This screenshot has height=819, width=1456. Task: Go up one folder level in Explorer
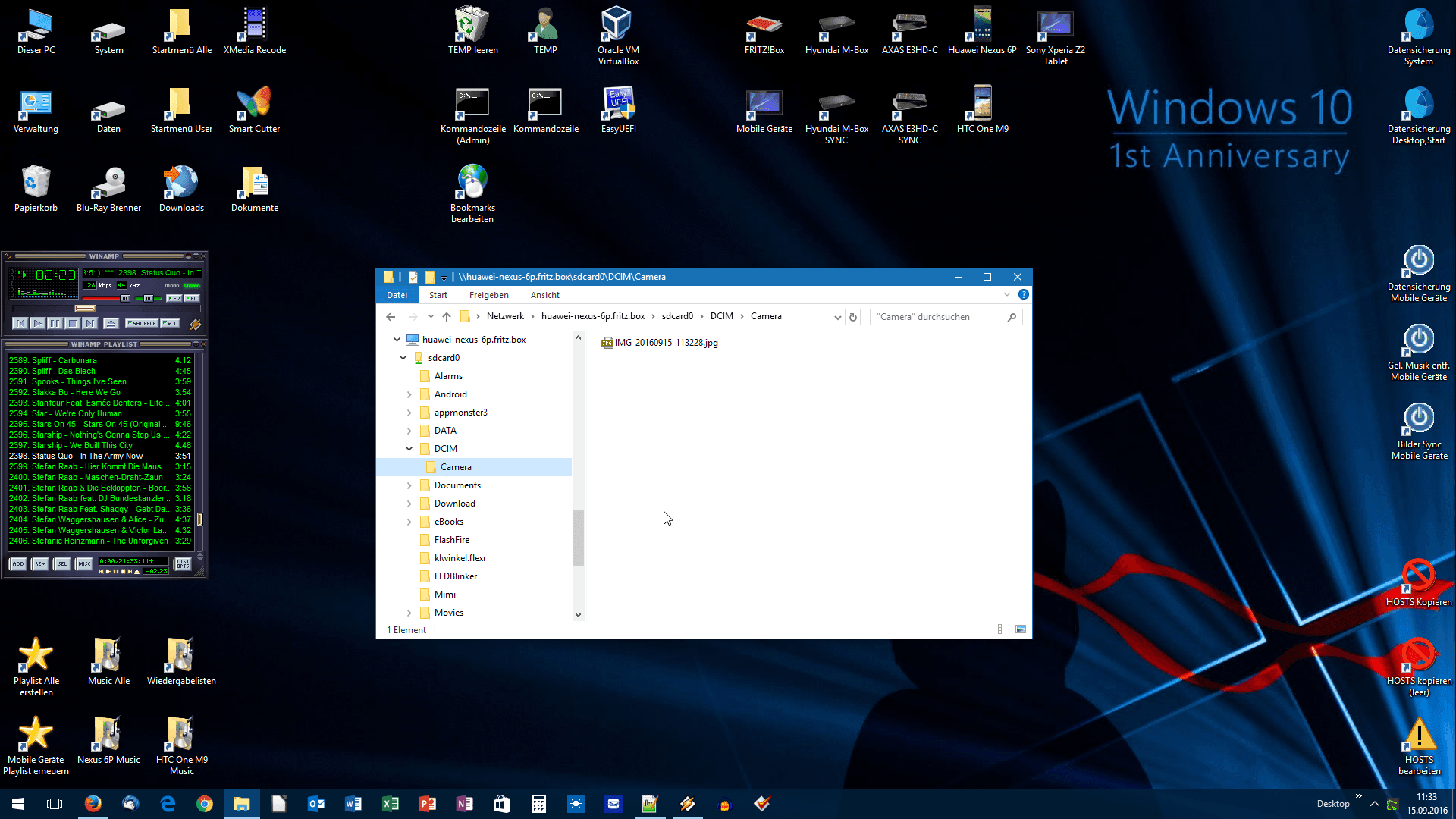pyautogui.click(x=447, y=317)
